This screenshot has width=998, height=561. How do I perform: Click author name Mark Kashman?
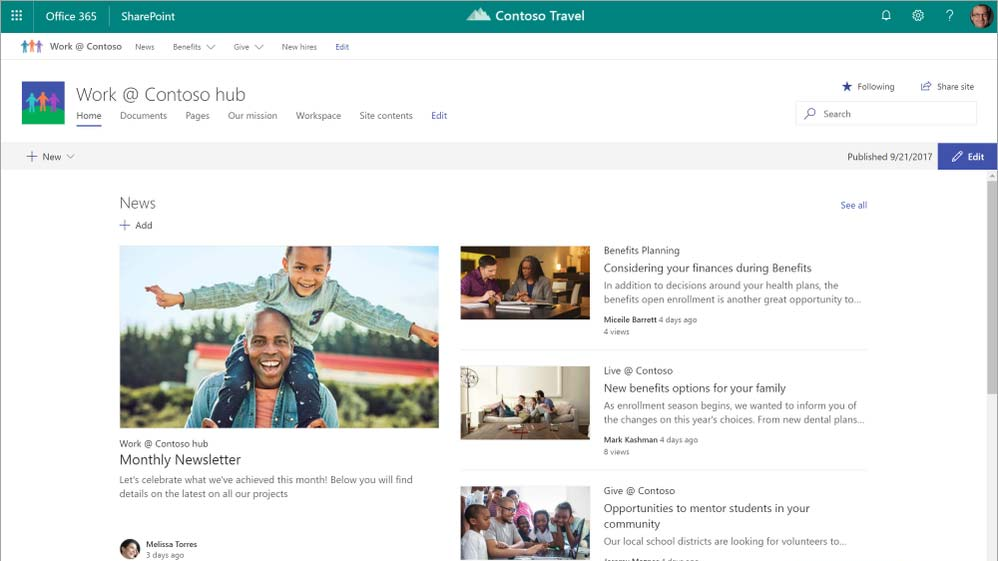pyautogui.click(x=630, y=440)
